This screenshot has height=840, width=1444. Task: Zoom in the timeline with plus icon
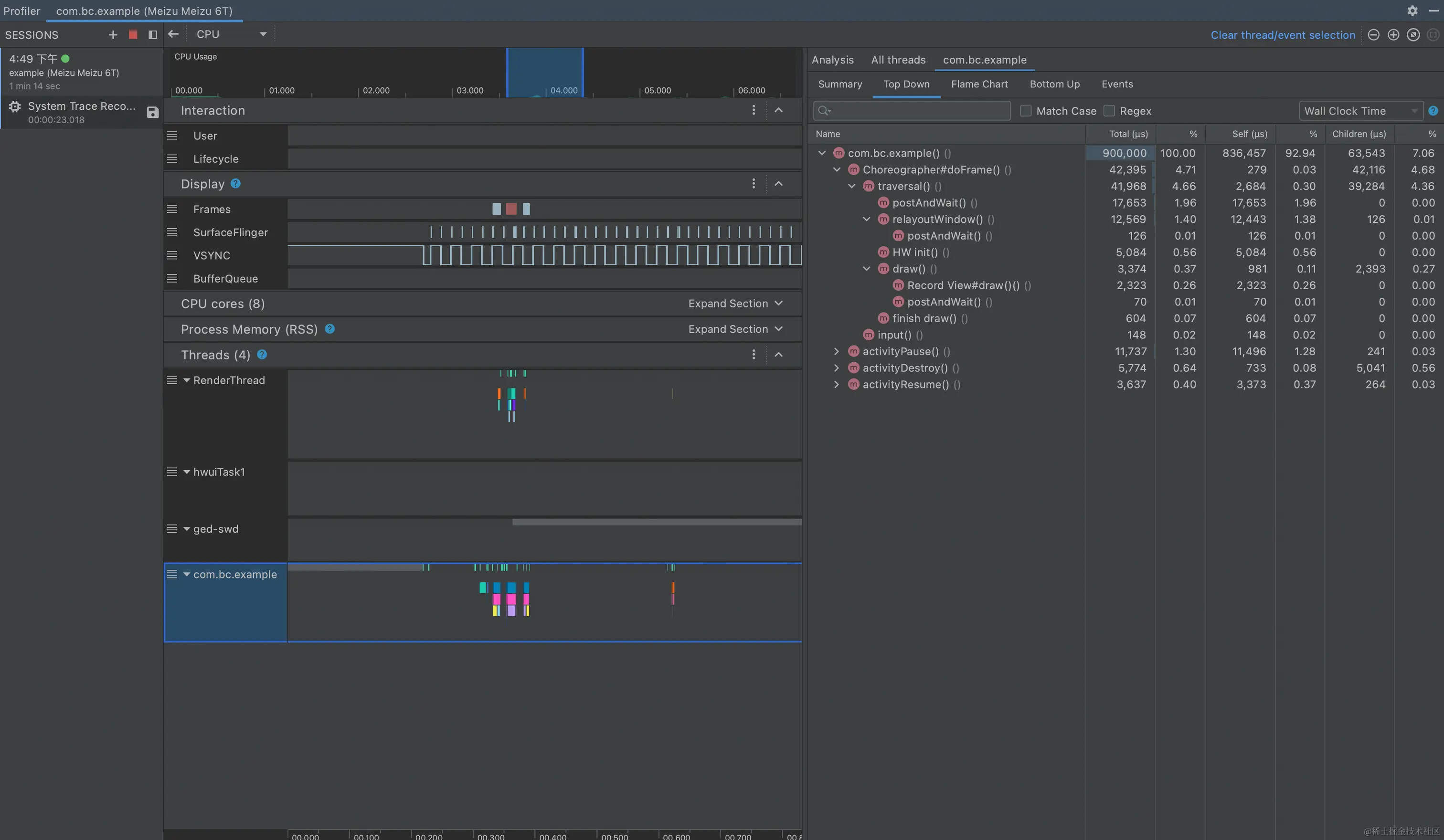click(x=1393, y=35)
